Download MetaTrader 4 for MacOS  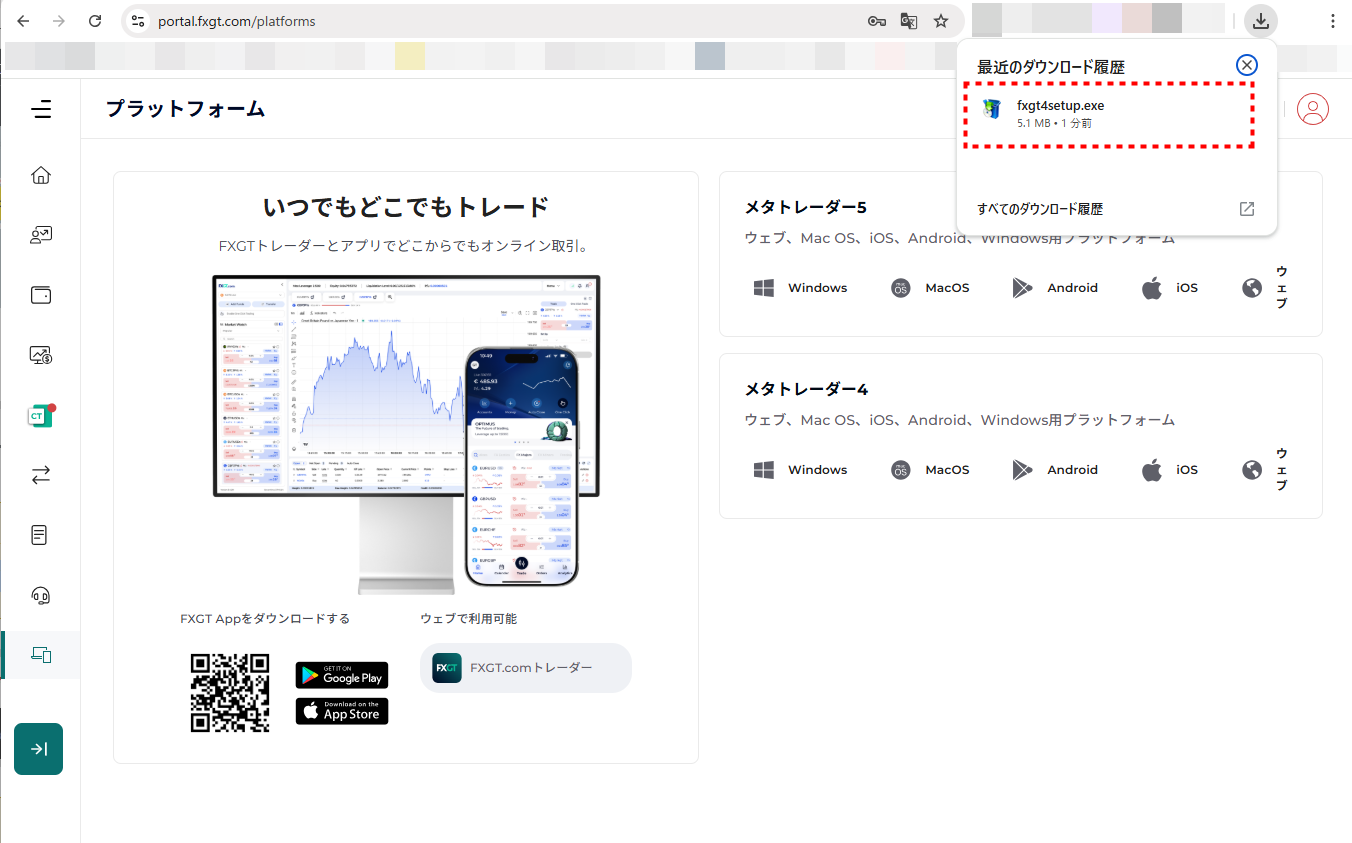pyautogui.click(x=930, y=470)
